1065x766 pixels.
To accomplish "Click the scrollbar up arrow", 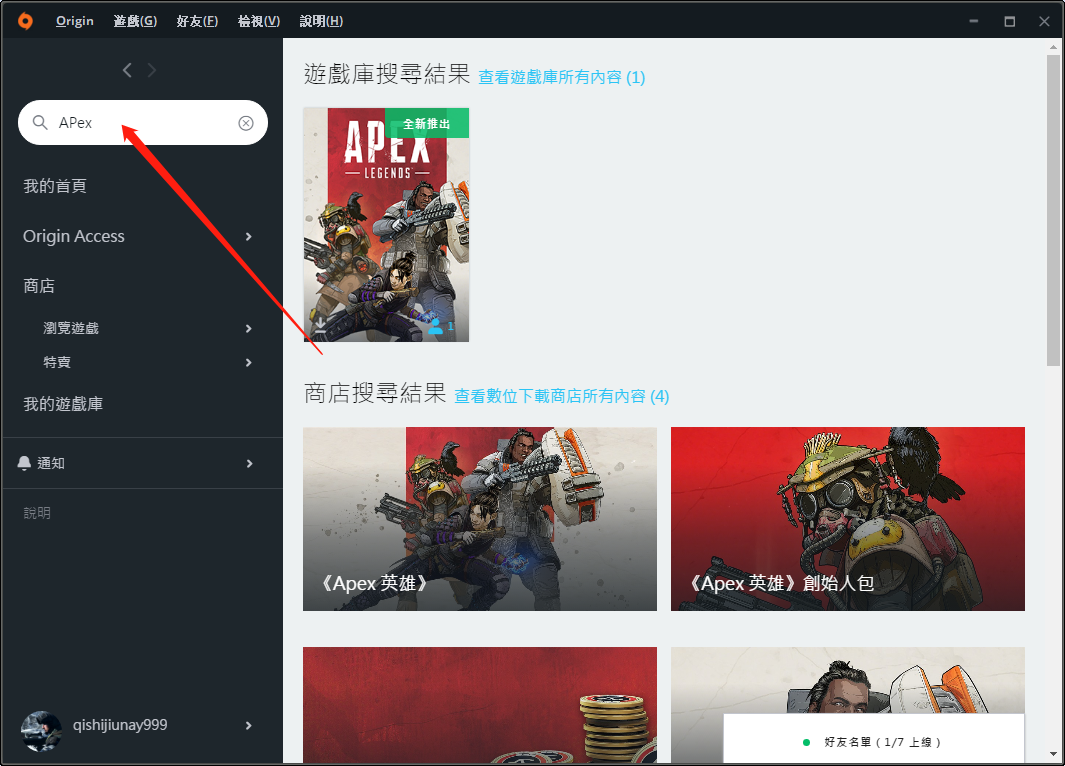I will tap(1053, 47).
